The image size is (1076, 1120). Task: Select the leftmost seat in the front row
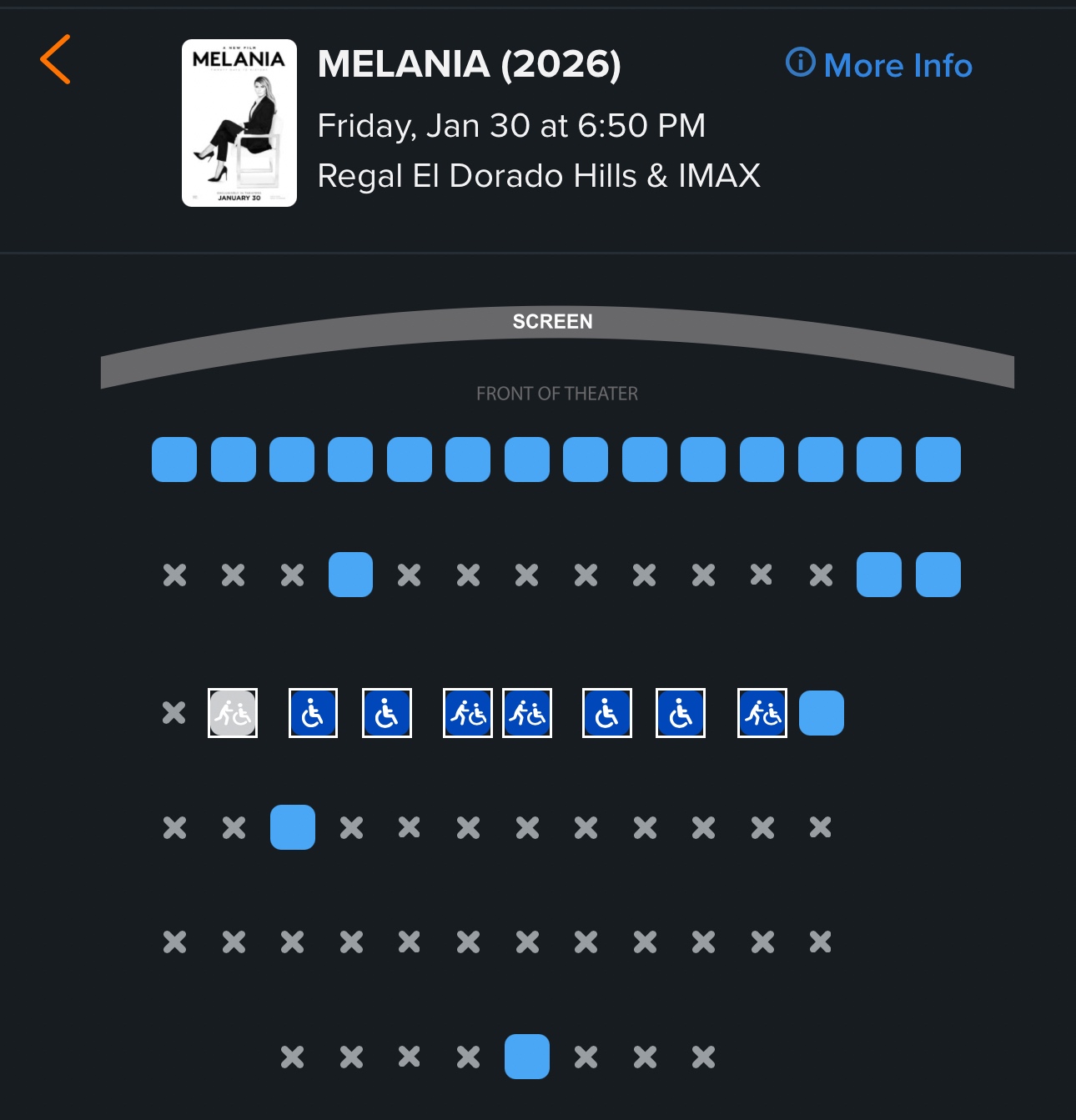click(x=174, y=460)
